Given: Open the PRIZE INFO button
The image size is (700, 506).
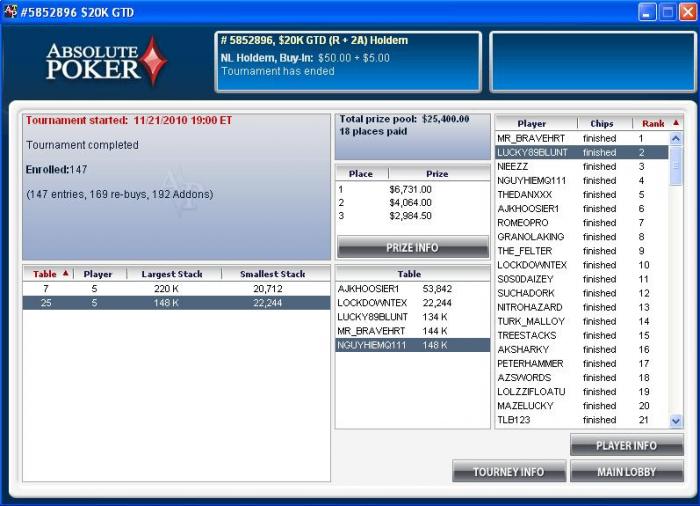Looking at the screenshot, I should click(x=412, y=247).
